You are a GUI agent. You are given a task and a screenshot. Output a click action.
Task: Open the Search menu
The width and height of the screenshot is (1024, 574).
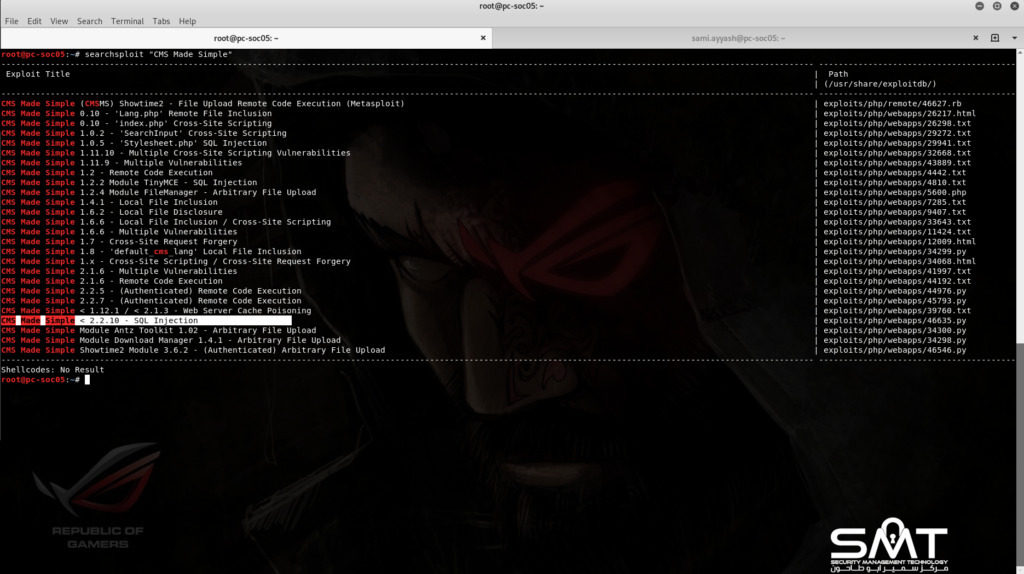(89, 21)
